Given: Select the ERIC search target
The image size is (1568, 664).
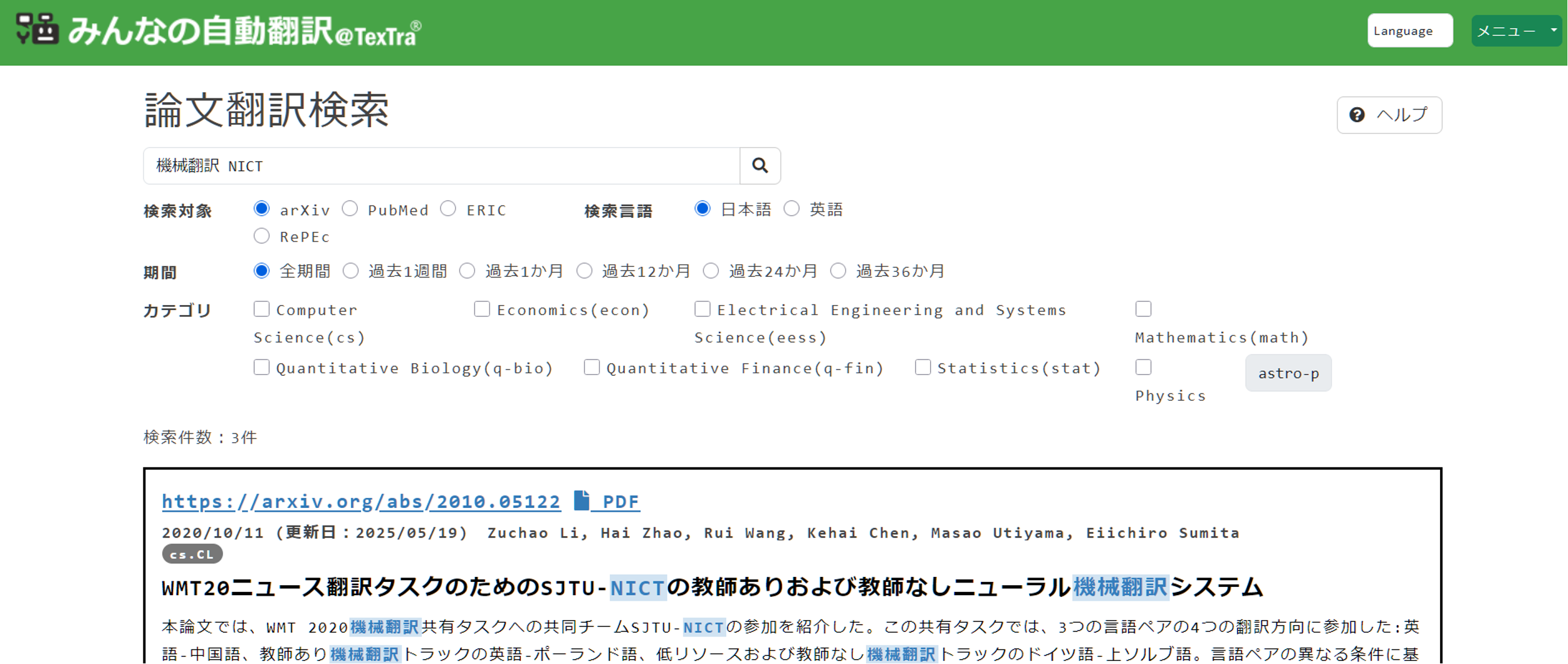Looking at the screenshot, I should 448,209.
